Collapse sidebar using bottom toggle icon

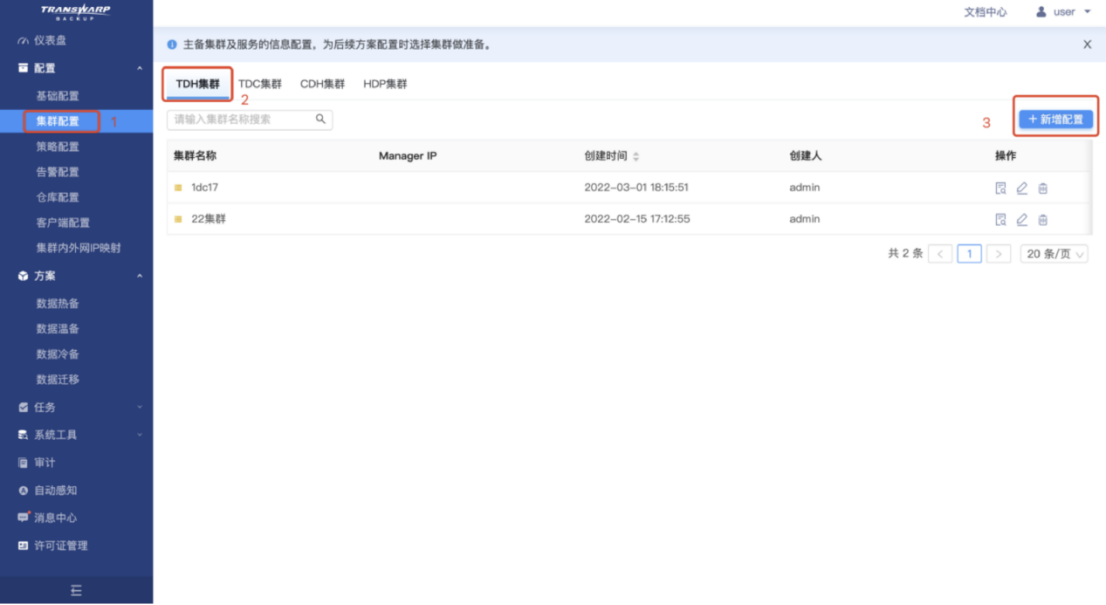(76, 590)
